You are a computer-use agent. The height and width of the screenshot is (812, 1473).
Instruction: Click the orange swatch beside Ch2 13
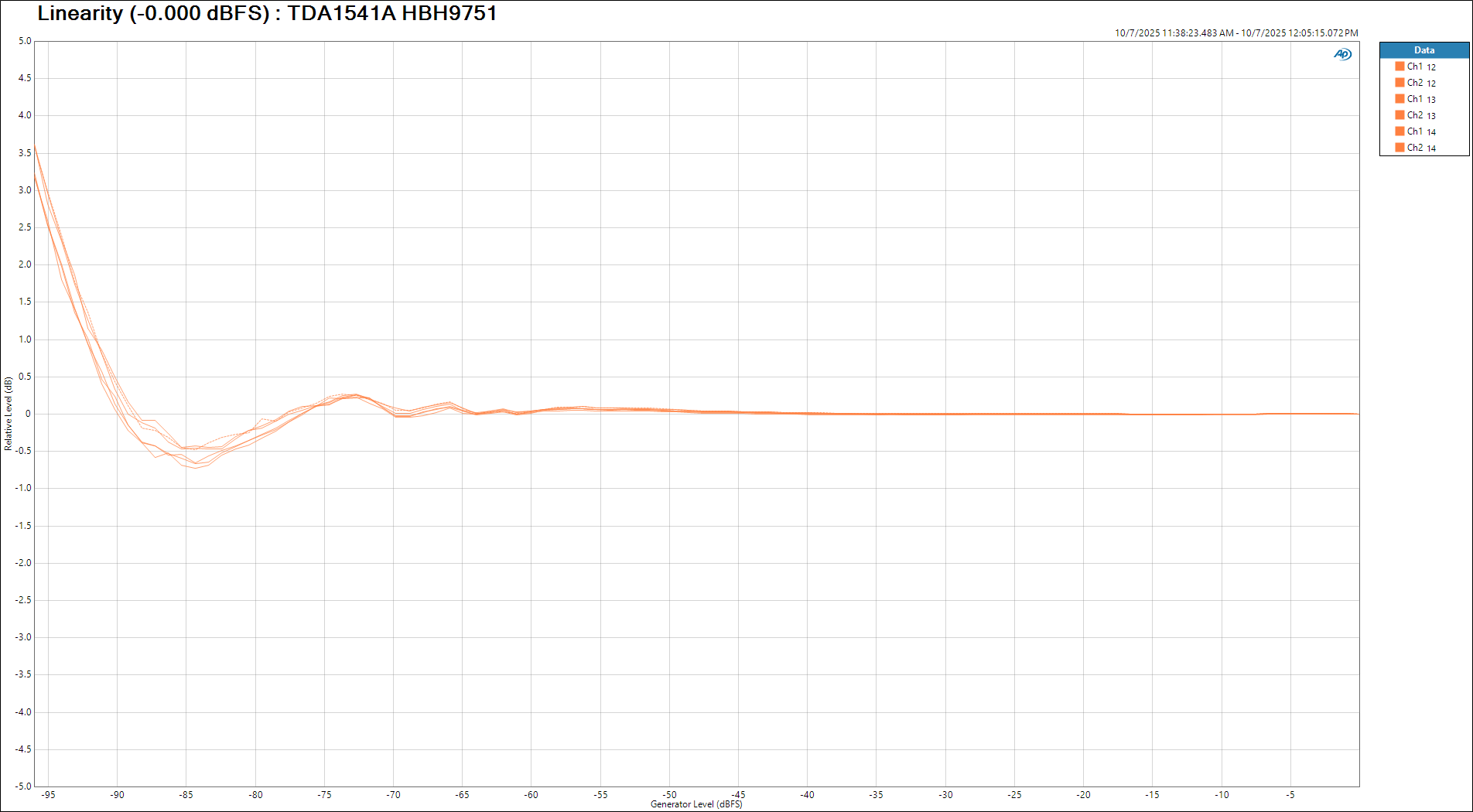tap(1400, 115)
